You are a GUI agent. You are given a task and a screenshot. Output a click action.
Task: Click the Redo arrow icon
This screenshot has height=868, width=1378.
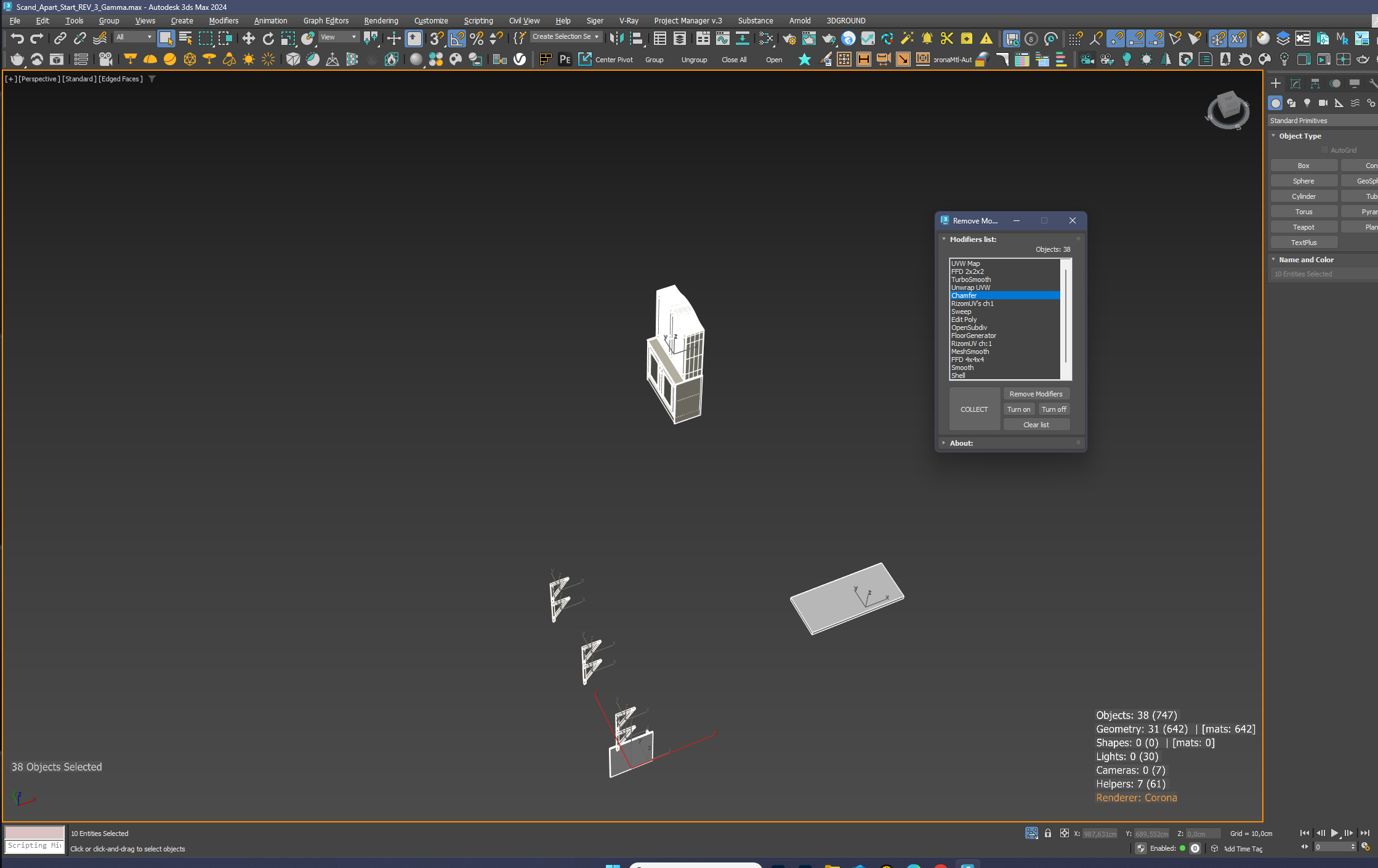click(x=37, y=39)
